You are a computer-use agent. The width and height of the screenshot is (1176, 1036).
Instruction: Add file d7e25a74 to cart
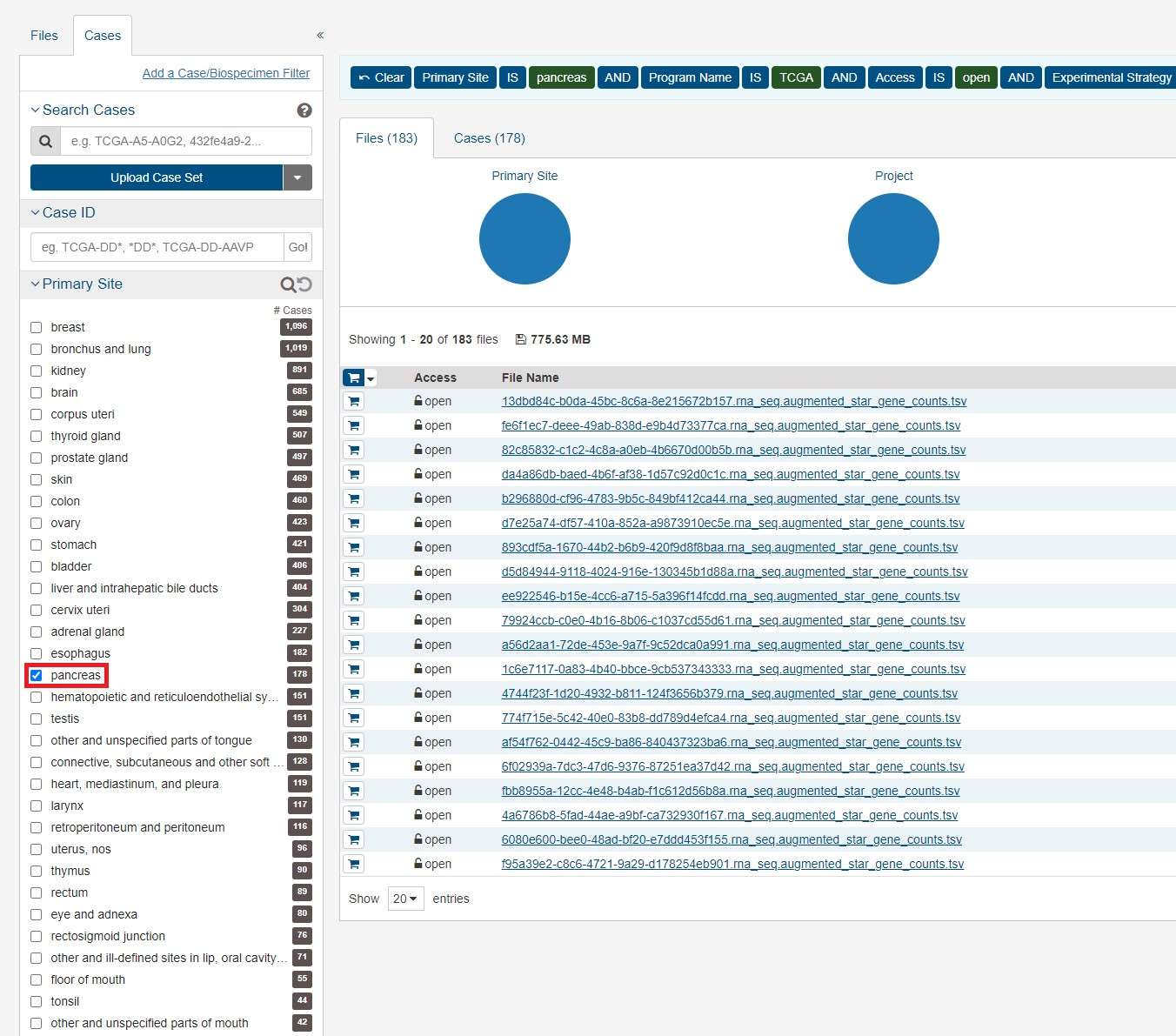(x=353, y=523)
